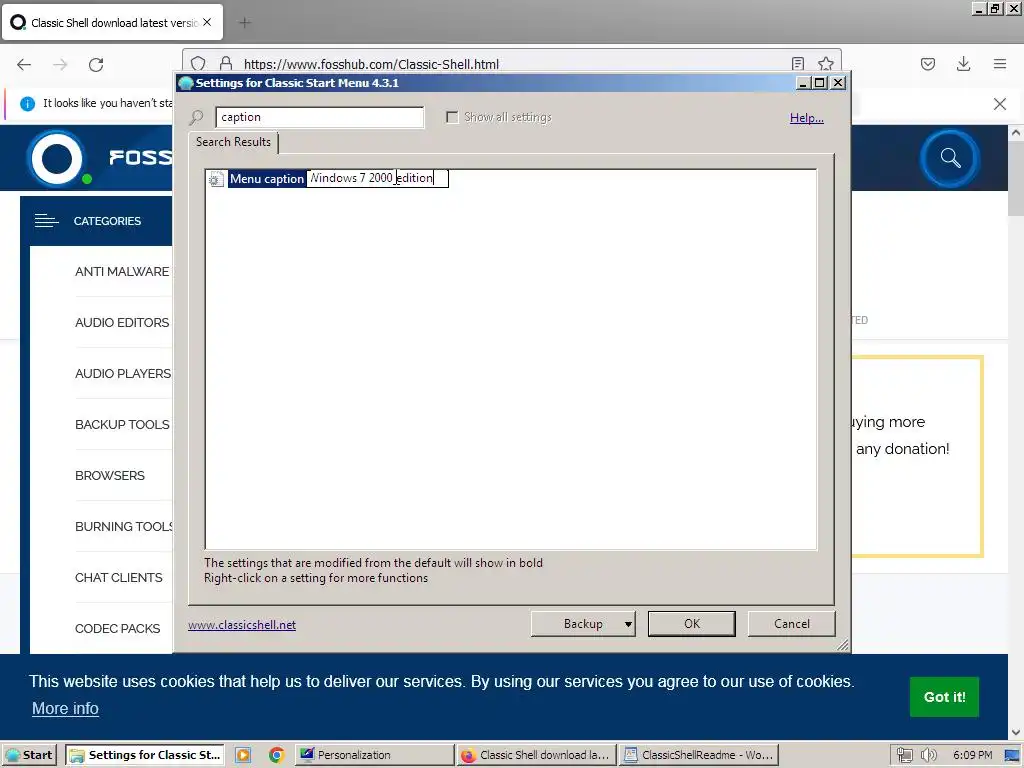This screenshot has height=768, width=1024.
Task: Click the FossHub logo
Action: [x=99, y=157]
